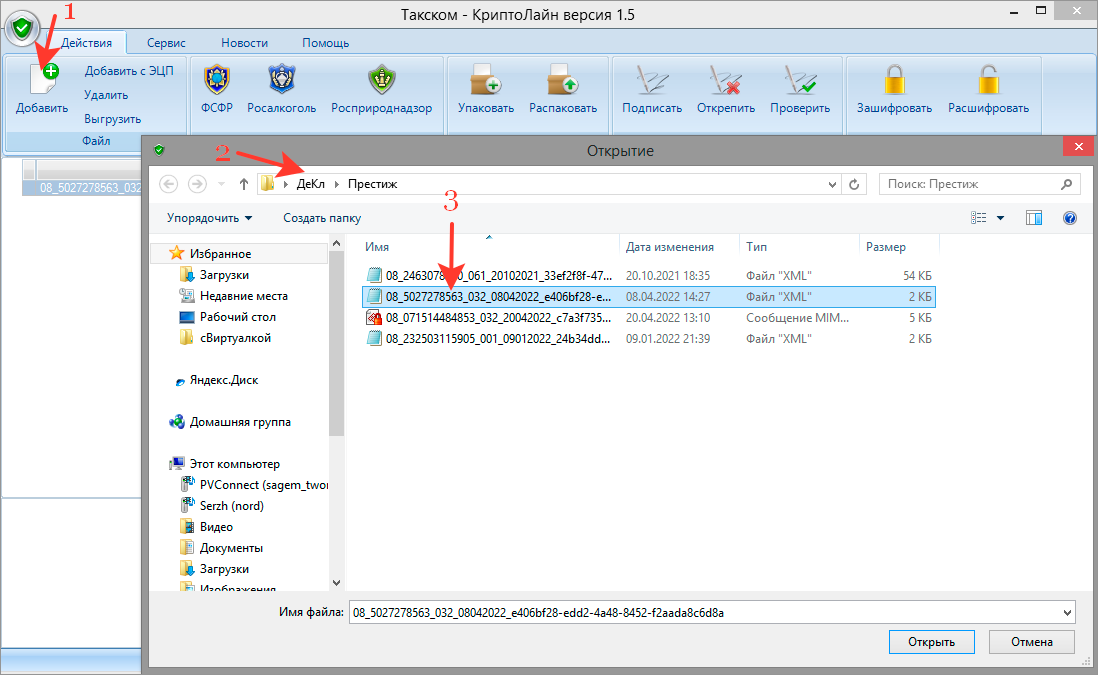Viewport: 1098px width, 675px height.
Task: Go forward in the file dialog
Action: tap(197, 184)
